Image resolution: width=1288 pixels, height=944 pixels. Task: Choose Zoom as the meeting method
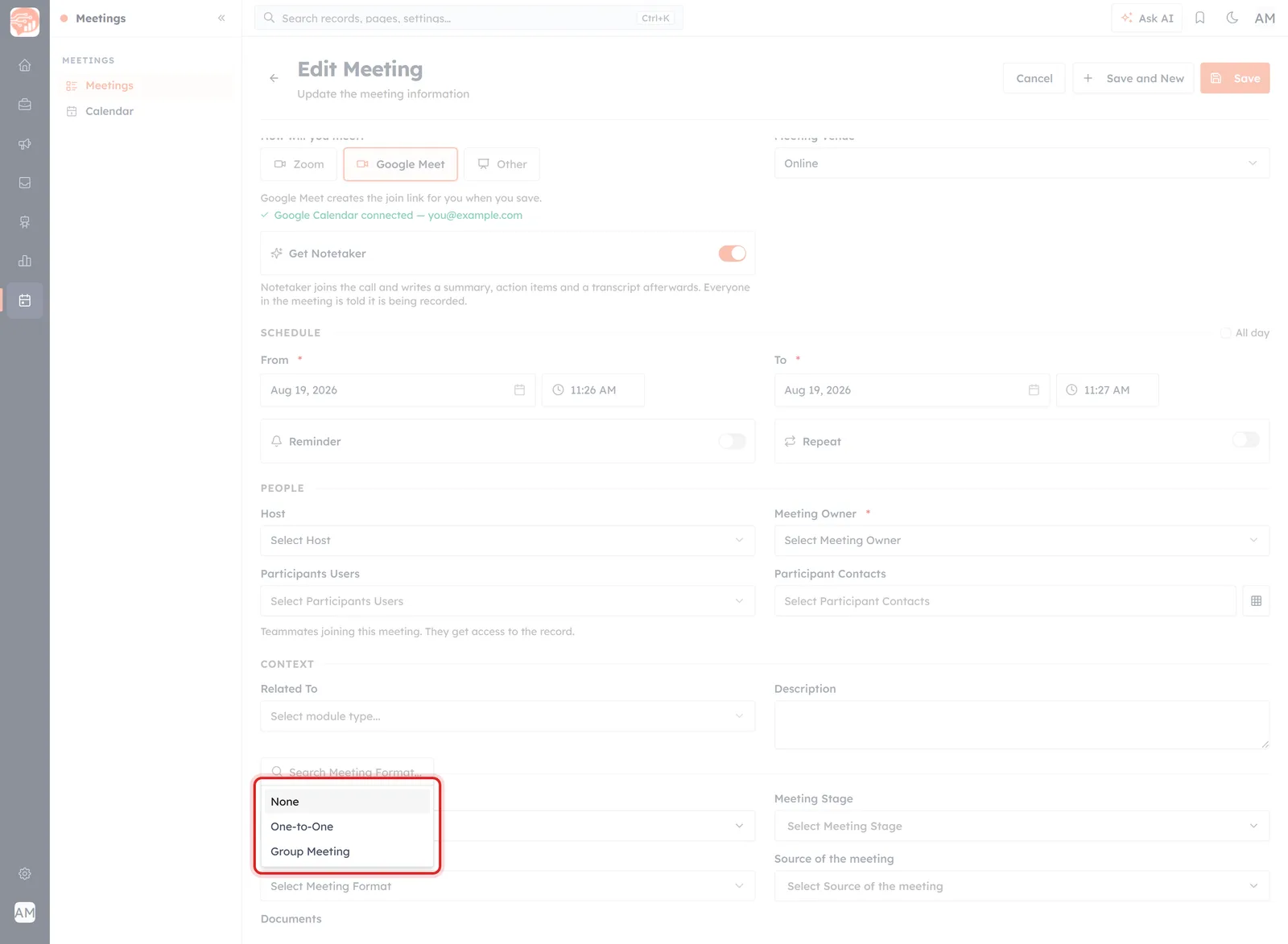pos(299,164)
